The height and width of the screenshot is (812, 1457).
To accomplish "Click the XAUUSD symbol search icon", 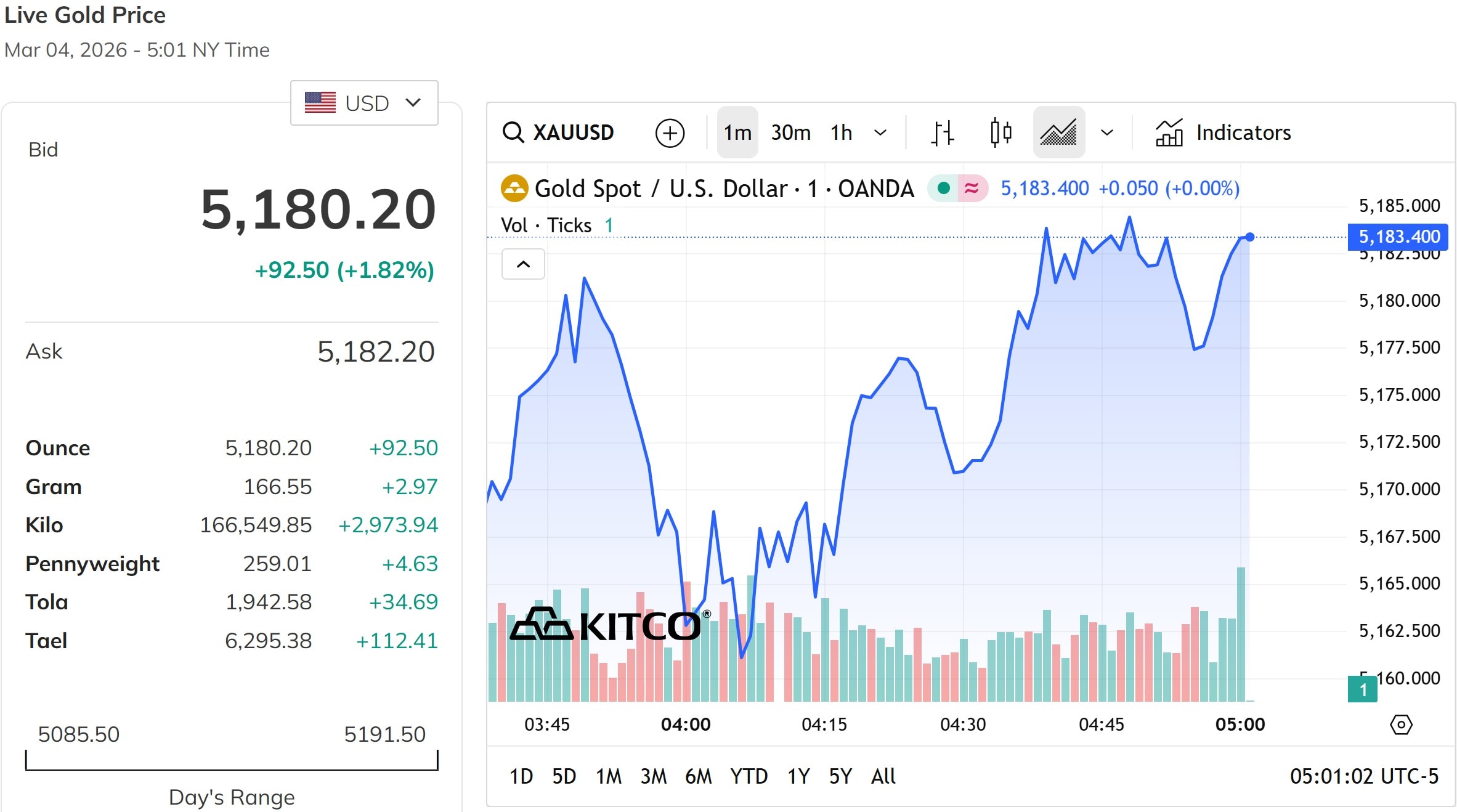I will [513, 132].
